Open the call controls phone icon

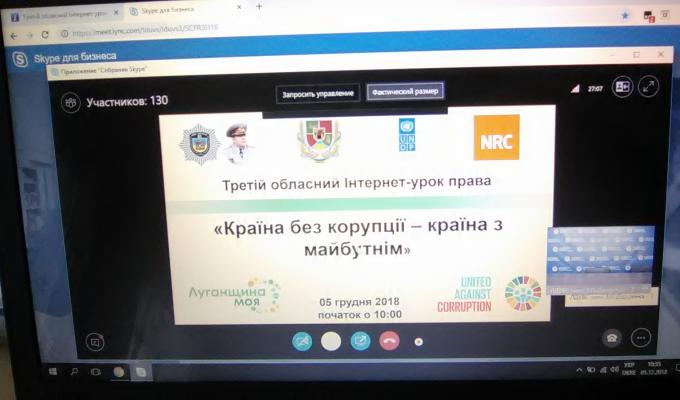[x=612, y=338]
